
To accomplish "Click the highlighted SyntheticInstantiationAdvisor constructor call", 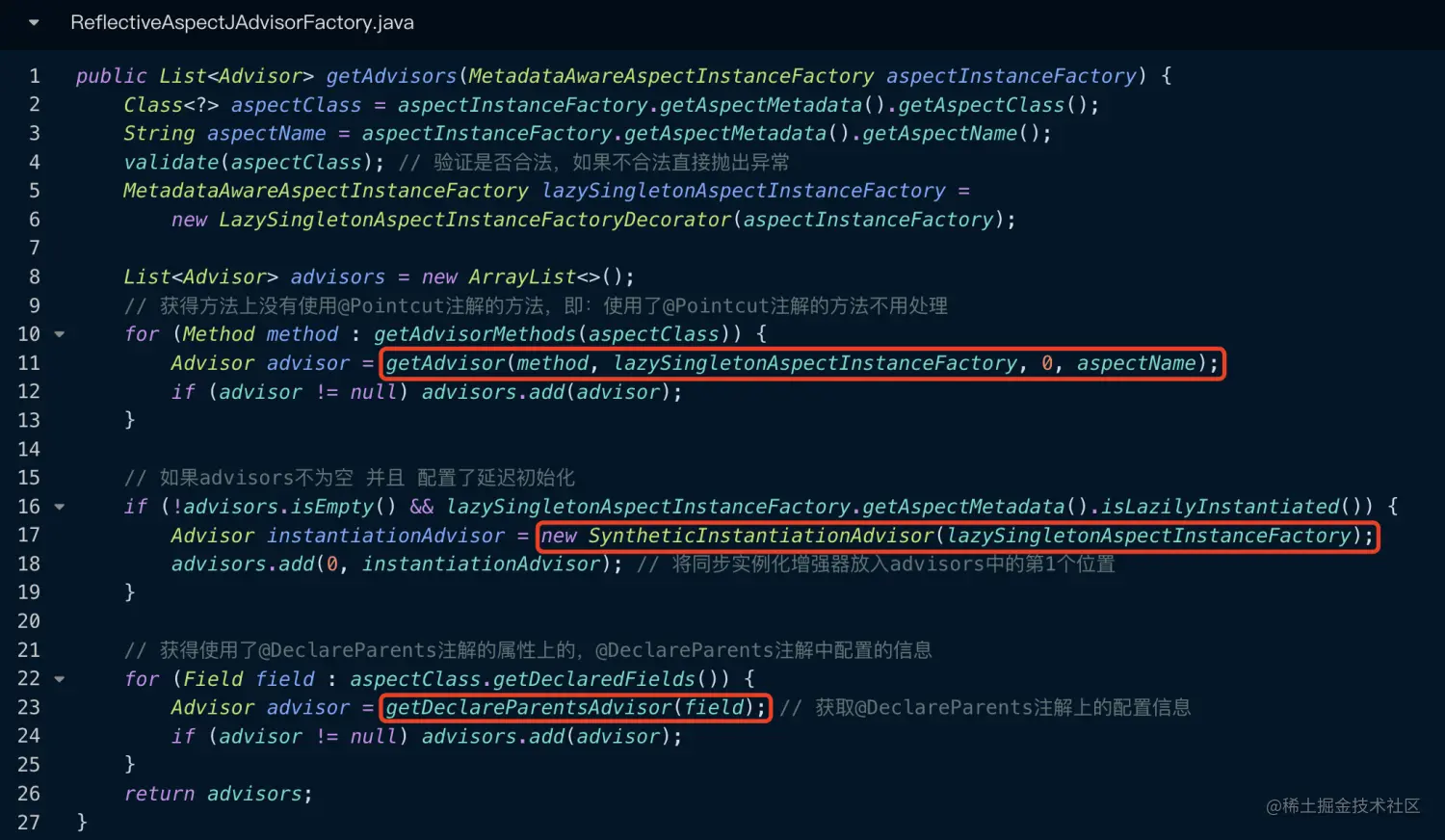I will [x=958, y=536].
